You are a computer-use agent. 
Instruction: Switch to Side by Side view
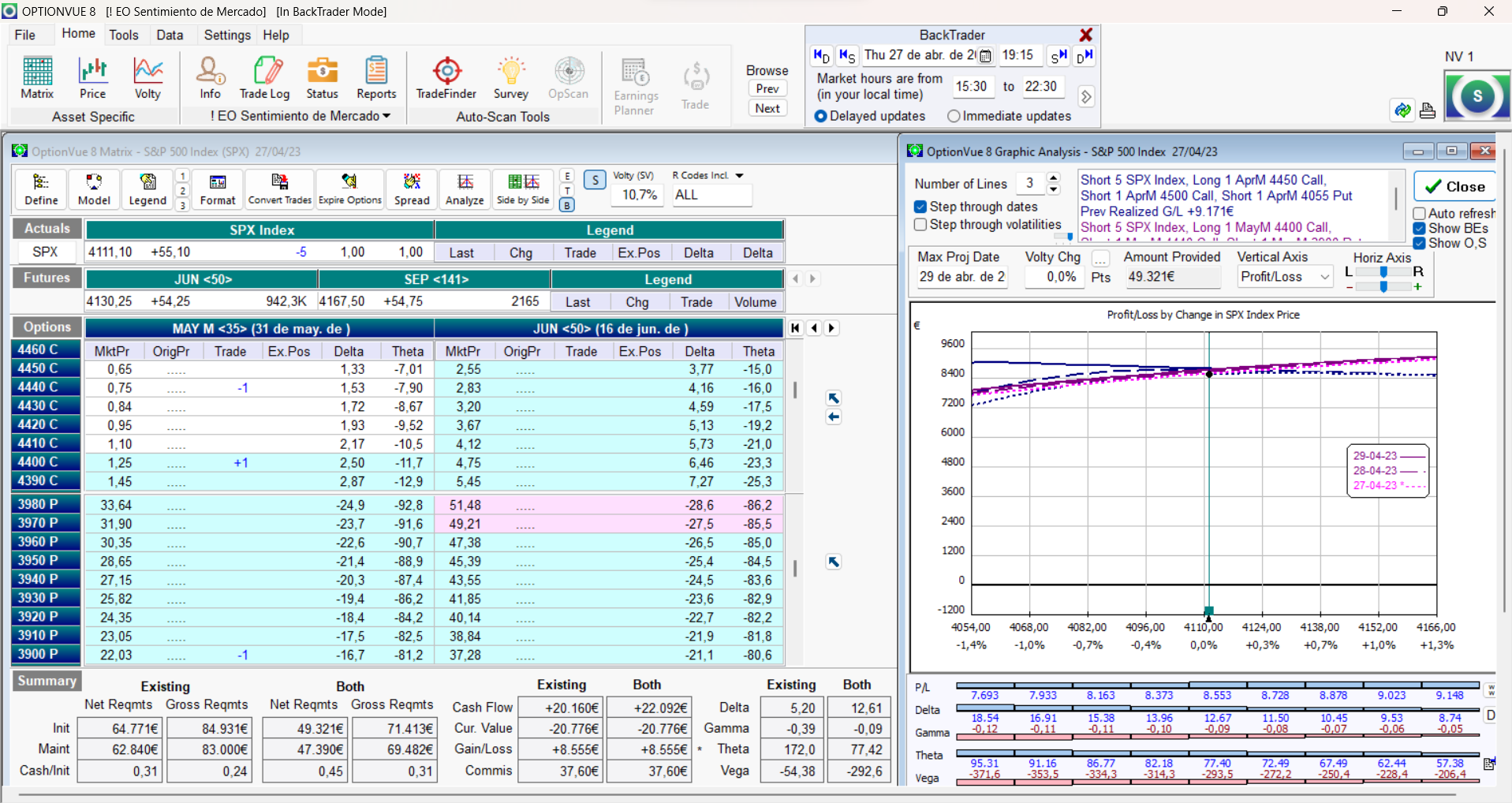523,190
